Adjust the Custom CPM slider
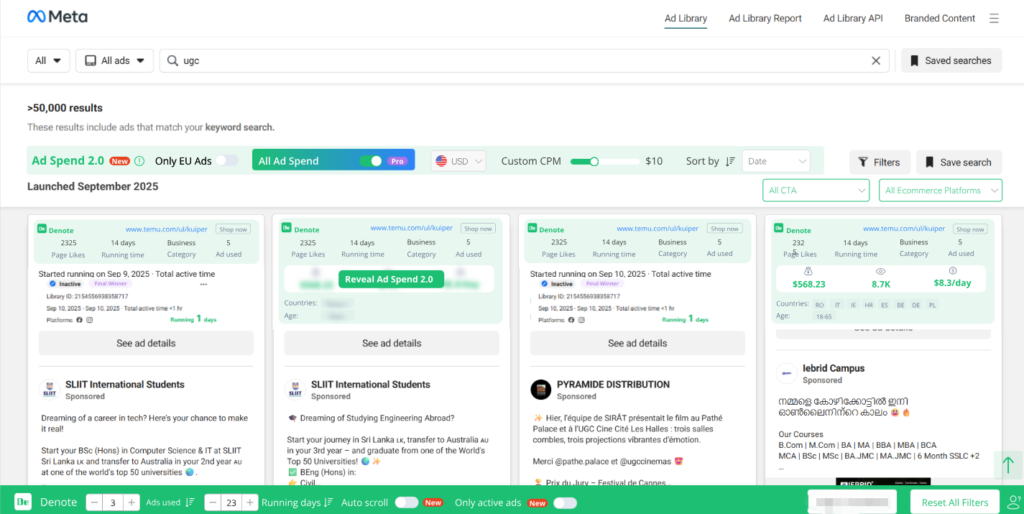The height and width of the screenshot is (514, 1024). 593,161
